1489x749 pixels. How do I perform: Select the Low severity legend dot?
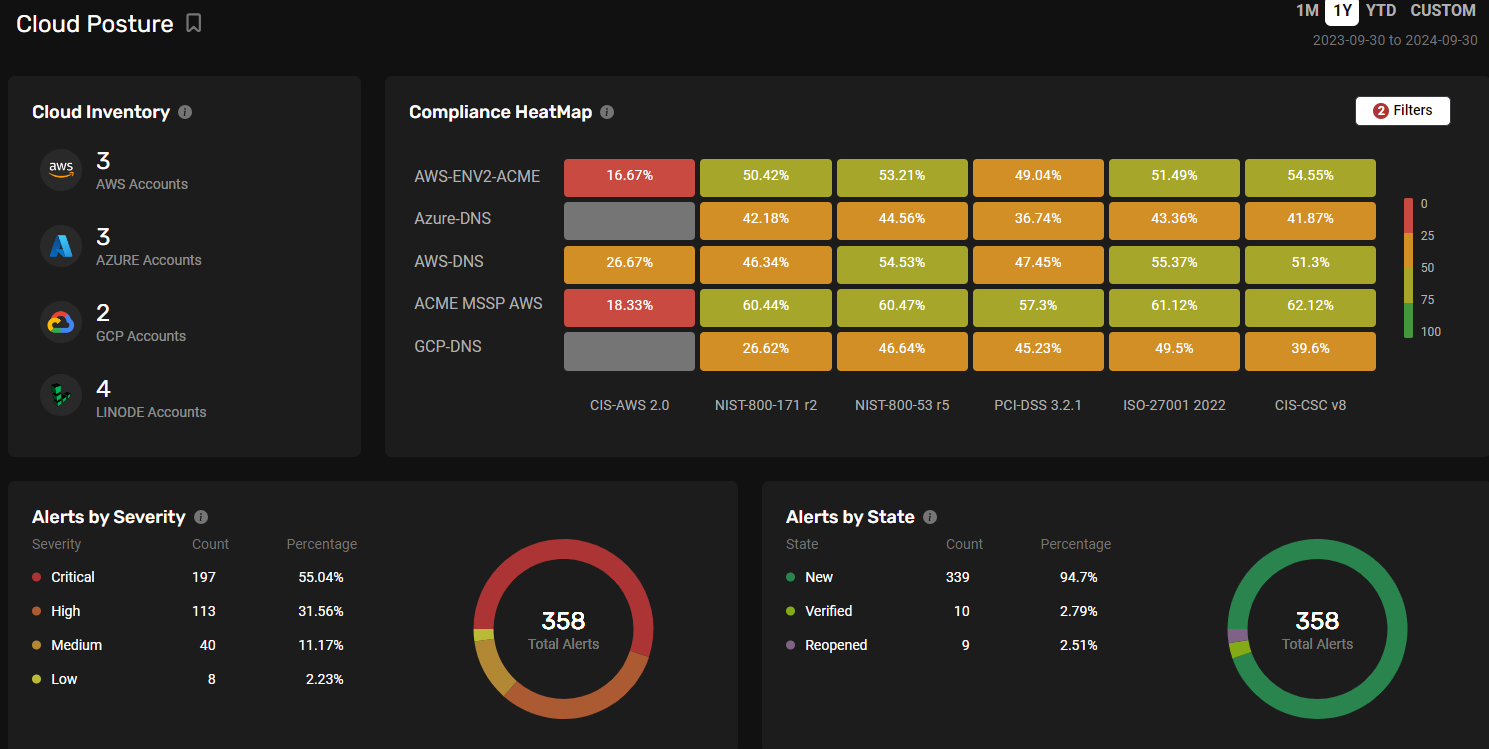(x=37, y=679)
